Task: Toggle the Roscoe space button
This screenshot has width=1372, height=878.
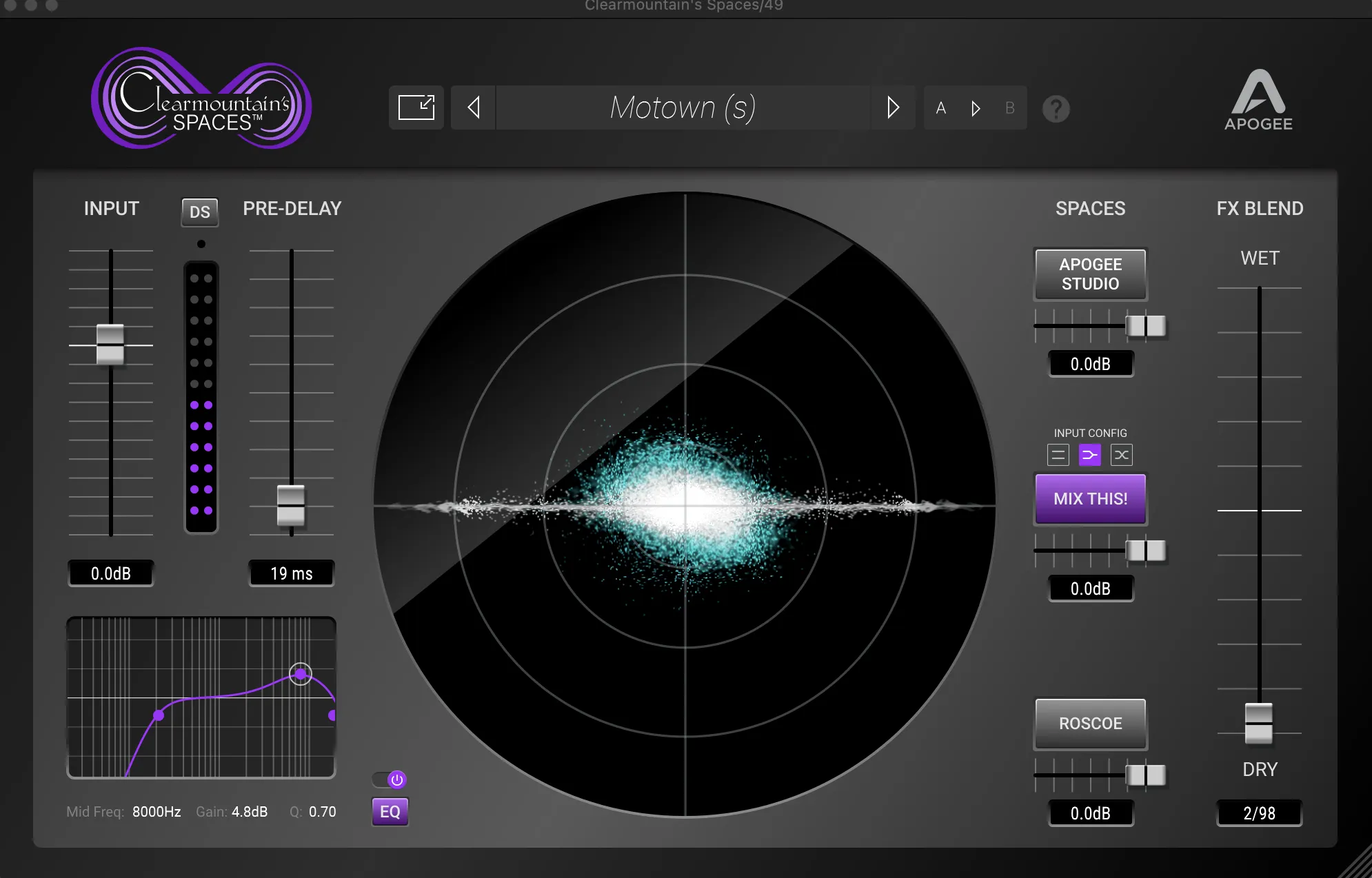Action: coord(1090,724)
